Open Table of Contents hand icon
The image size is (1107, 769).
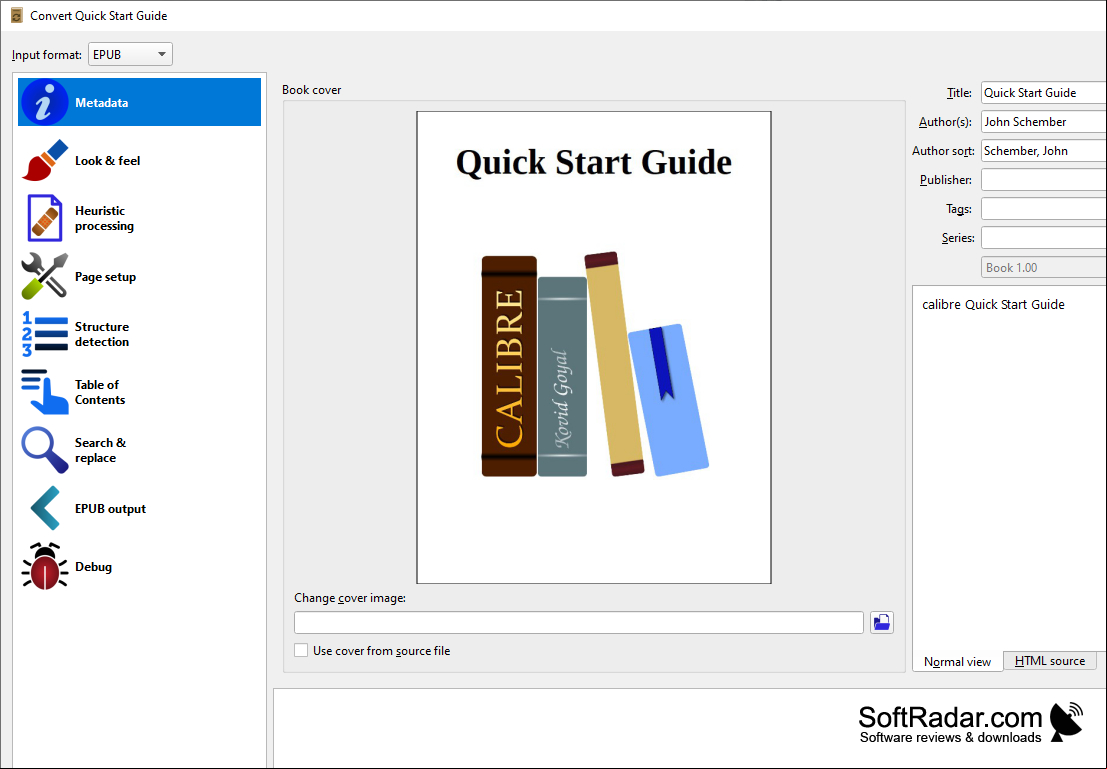click(x=44, y=392)
